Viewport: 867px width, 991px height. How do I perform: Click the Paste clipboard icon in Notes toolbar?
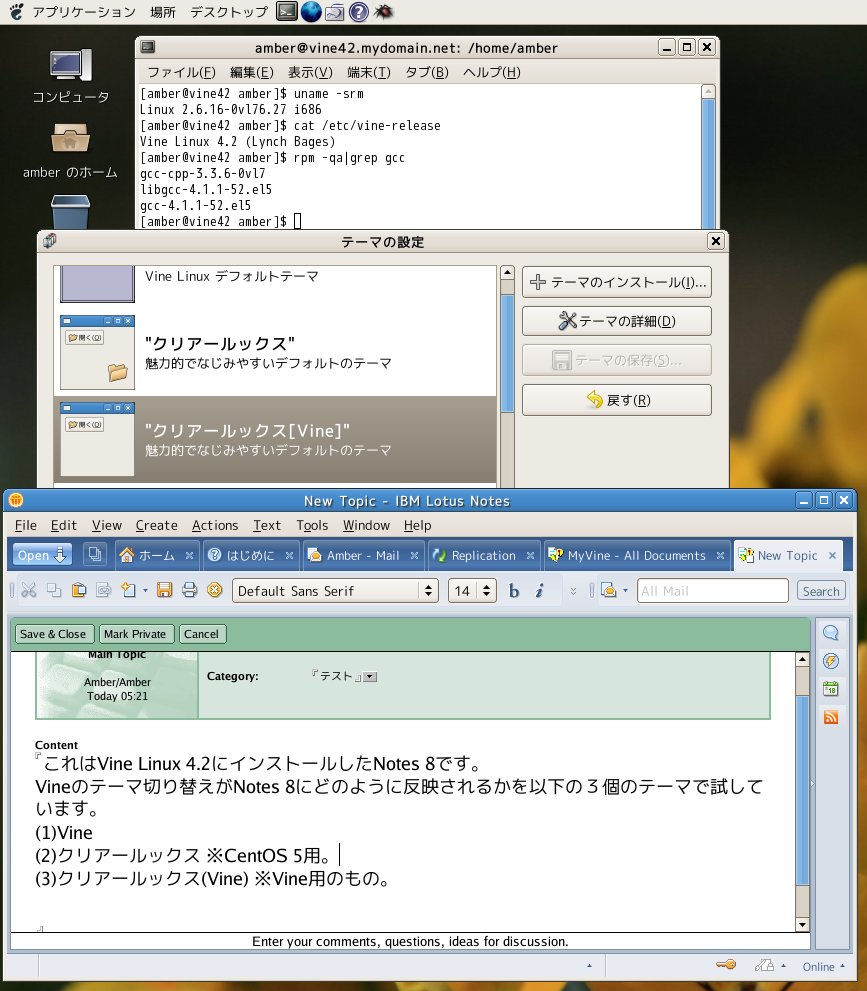(x=79, y=590)
